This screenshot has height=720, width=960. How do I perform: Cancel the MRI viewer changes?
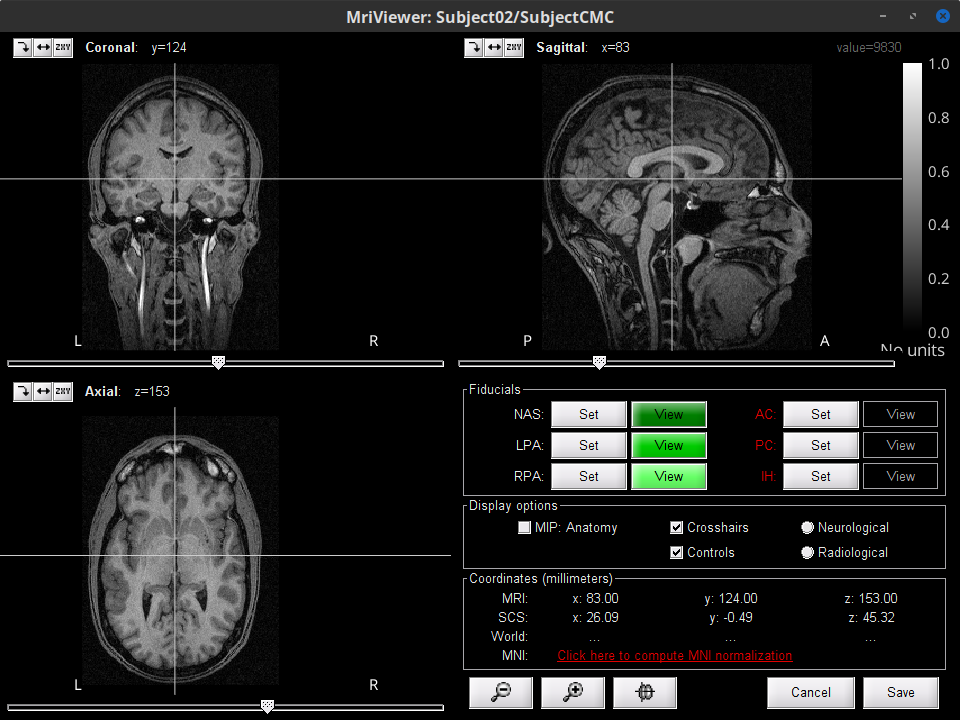click(x=811, y=692)
